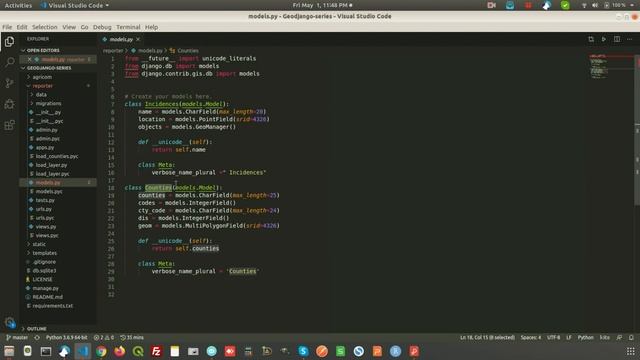The width and height of the screenshot is (640, 360).
Task: Open the Help menu
Action: click(151, 27)
